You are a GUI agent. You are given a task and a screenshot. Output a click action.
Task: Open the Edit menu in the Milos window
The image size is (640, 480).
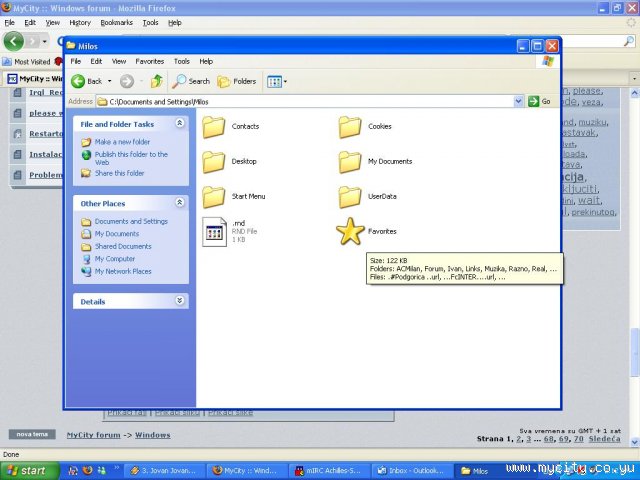point(96,61)
